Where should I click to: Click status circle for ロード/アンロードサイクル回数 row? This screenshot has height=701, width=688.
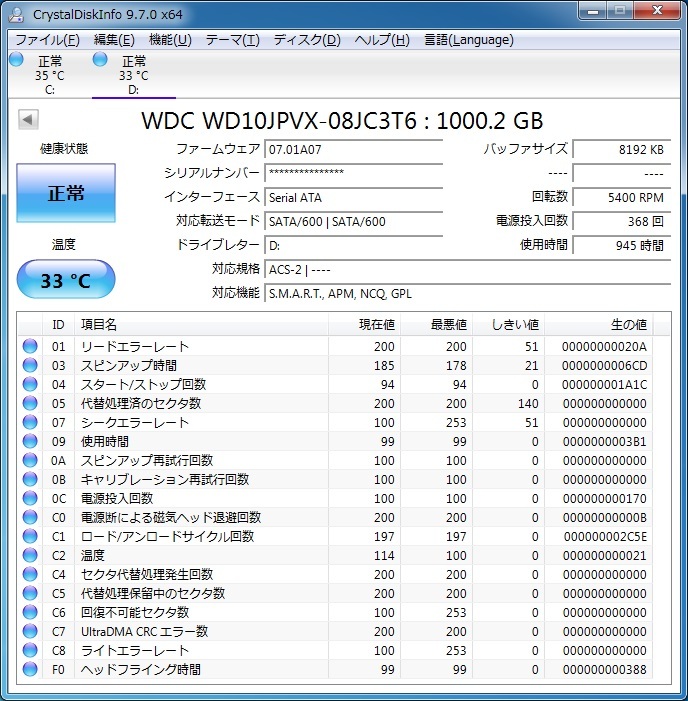[x=30, y=536]
